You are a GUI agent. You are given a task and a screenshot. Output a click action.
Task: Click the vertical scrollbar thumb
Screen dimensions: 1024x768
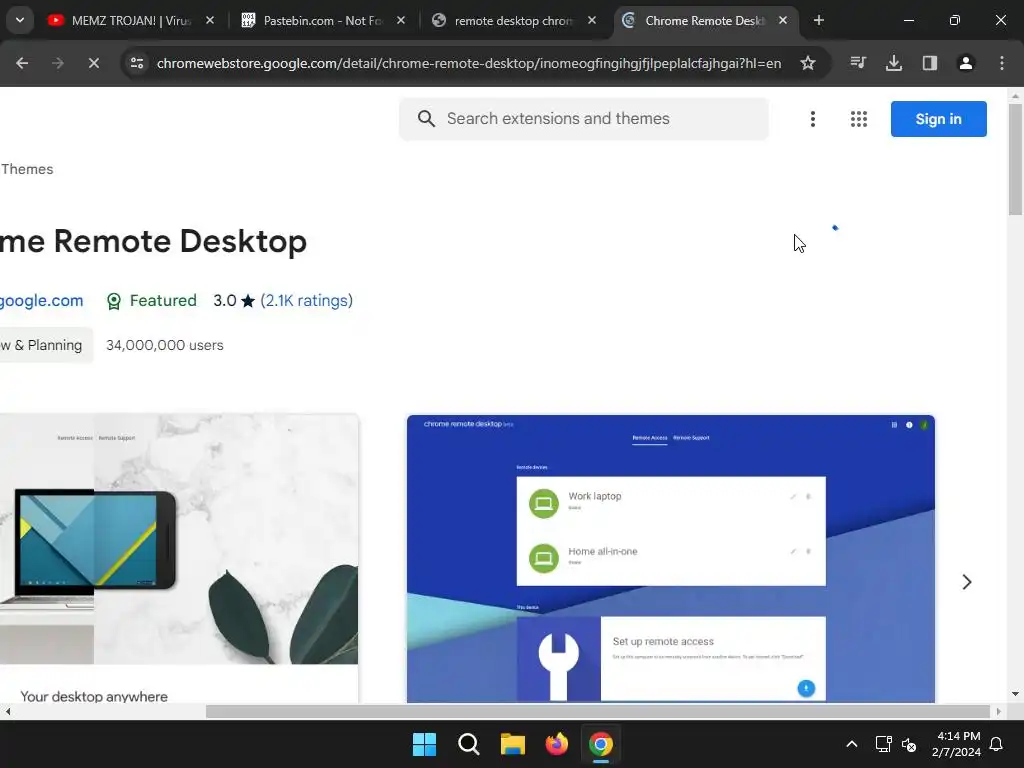[x=1015, y=159]
